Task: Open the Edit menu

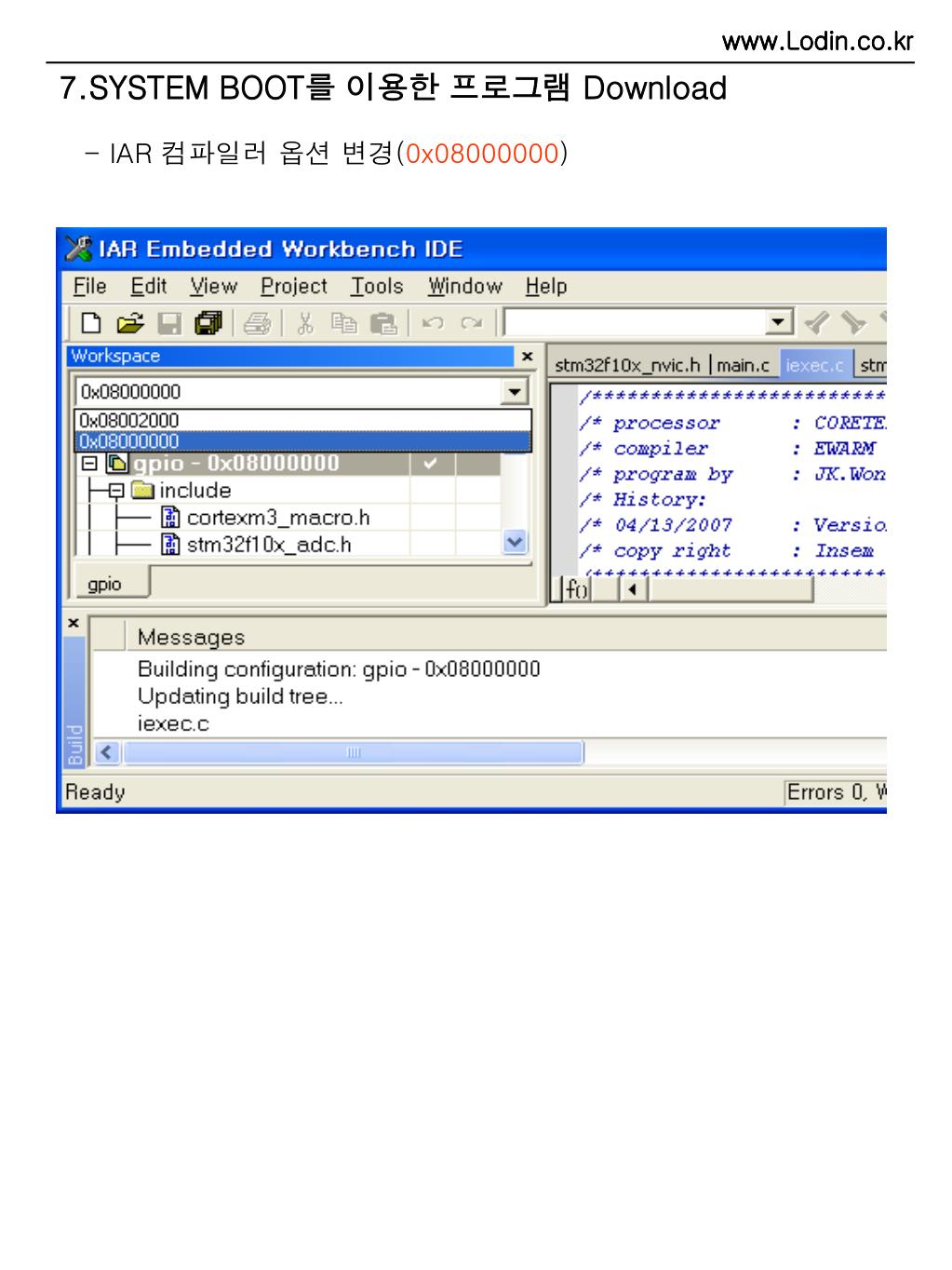Action: point(148,286)
